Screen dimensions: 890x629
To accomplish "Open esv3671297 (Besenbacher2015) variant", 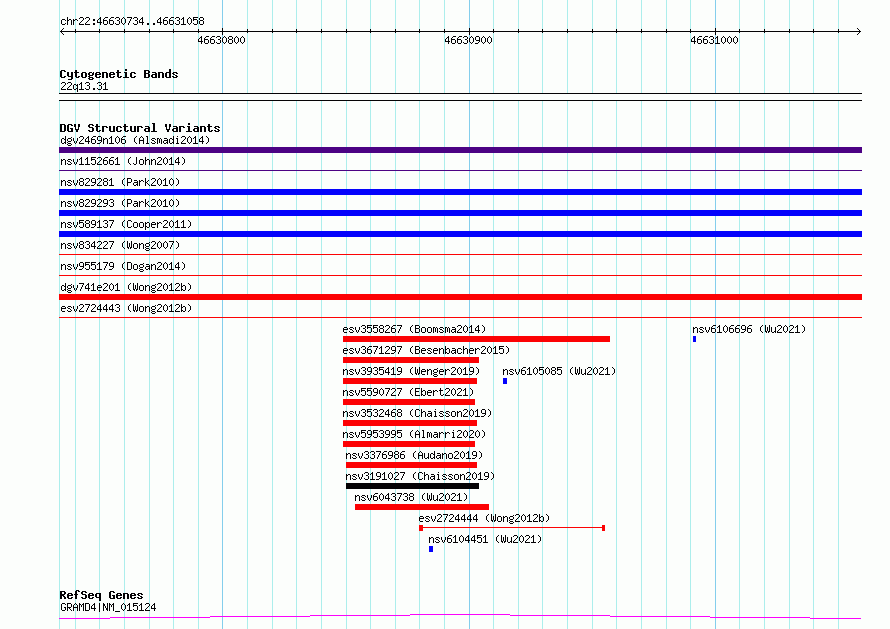I will coord(426,350).
